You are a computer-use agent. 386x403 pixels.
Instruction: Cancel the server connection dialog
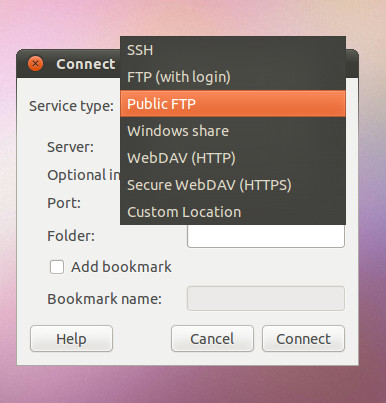click(212, 339)
